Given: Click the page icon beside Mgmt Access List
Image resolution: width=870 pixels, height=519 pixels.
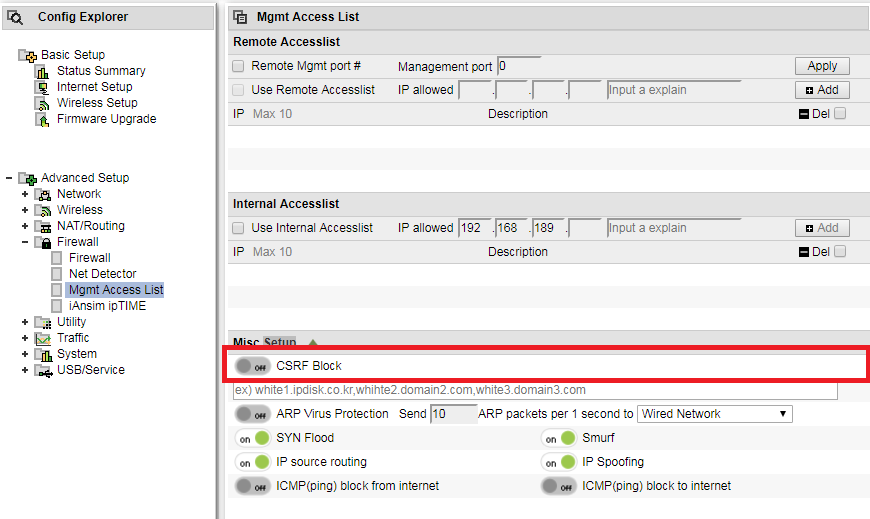Looking at the screenshot, I should [x=56, y=290].
